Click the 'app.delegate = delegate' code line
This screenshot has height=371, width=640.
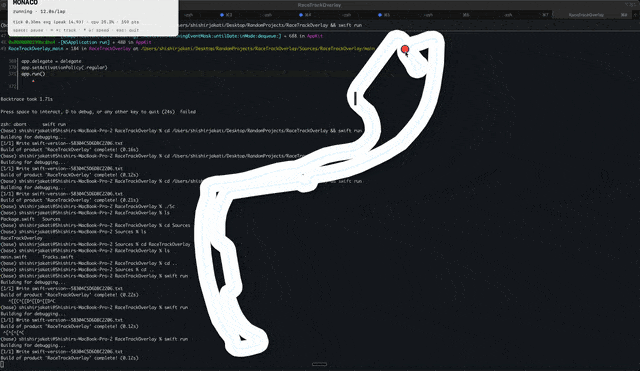[51, 61]
